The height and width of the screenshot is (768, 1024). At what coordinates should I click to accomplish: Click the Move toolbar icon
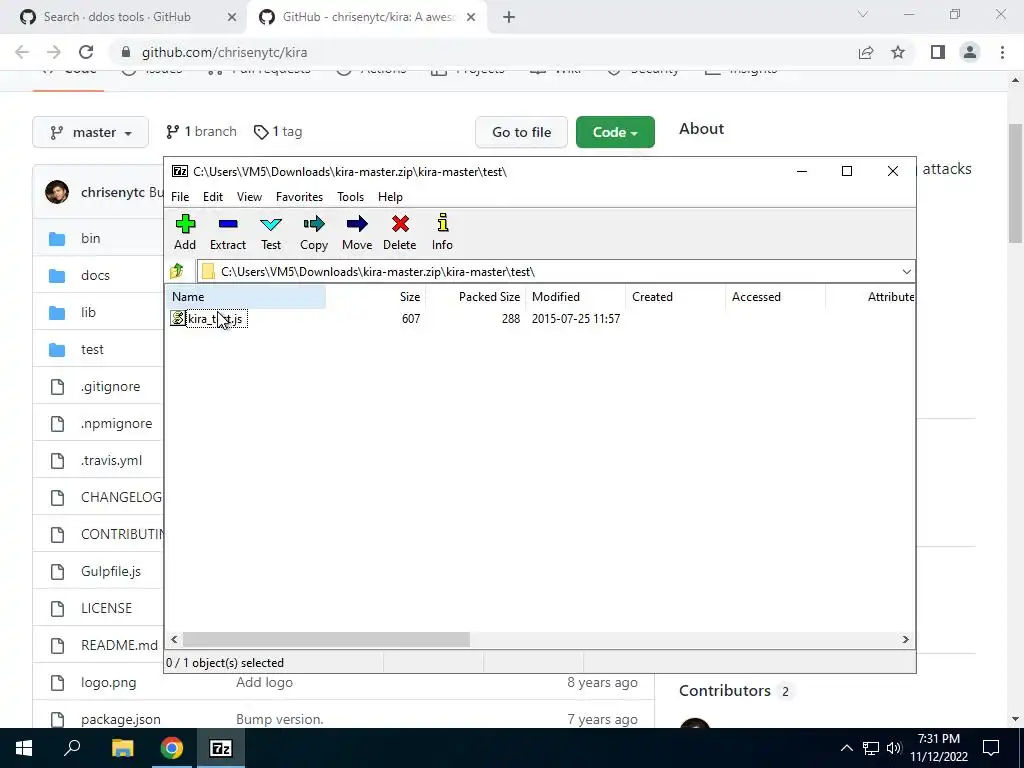click(x=357, y=232)
